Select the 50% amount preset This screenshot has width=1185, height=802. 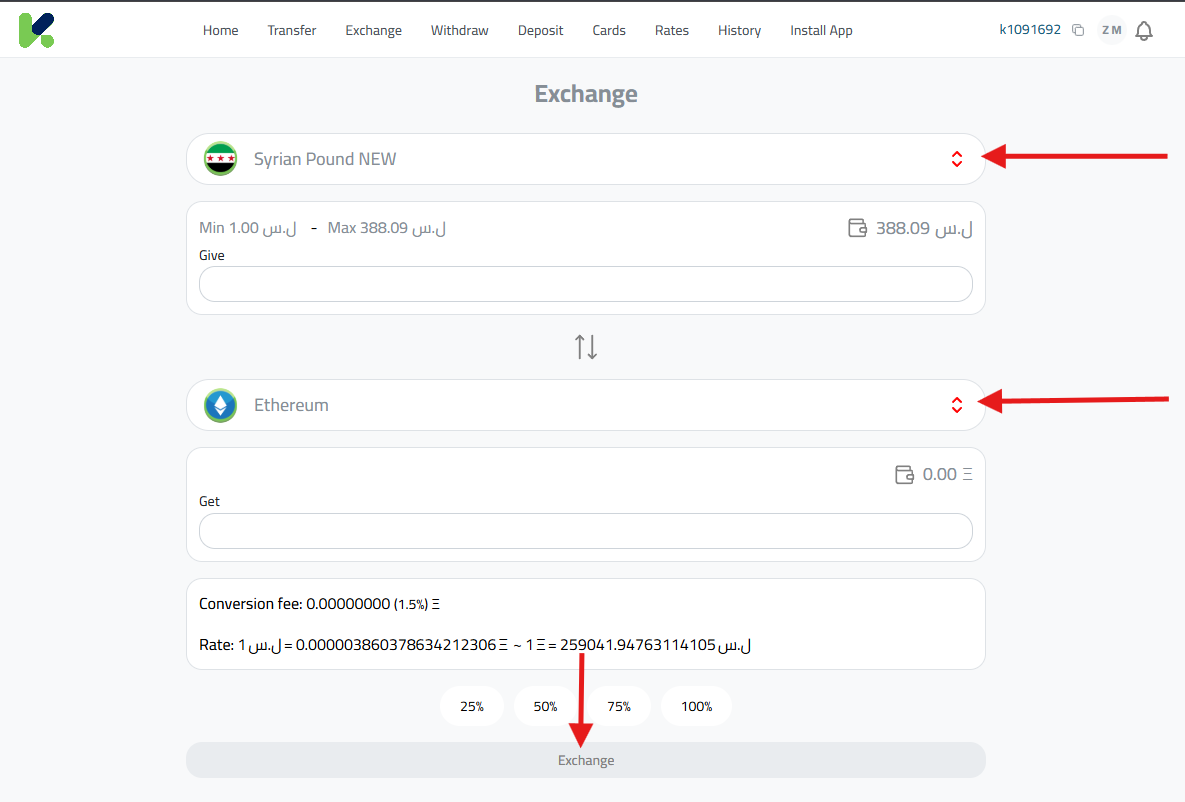tap(545, 706)
